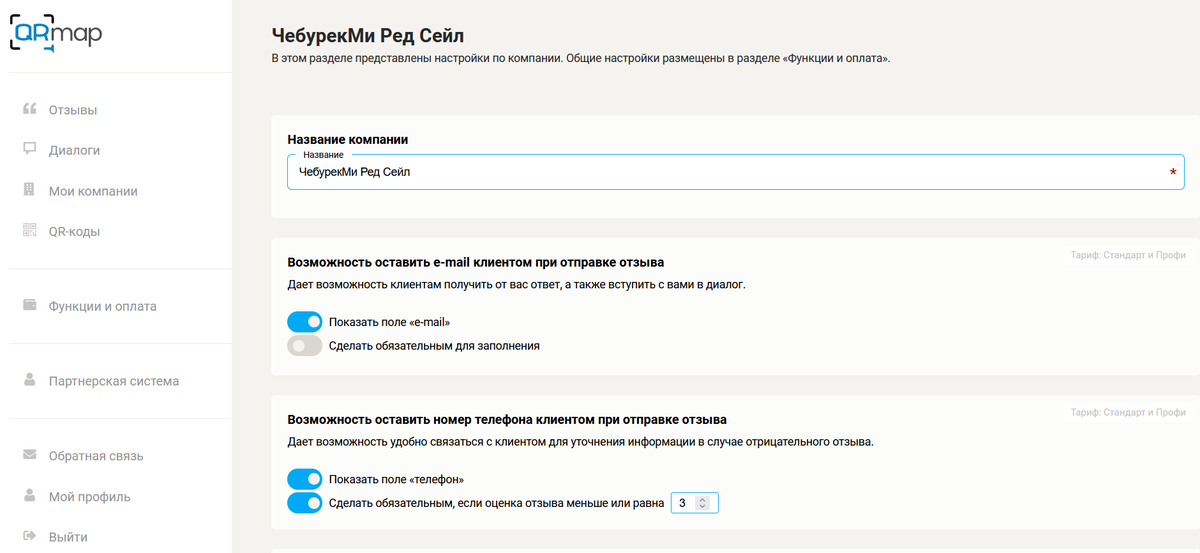Disable the mandatory phone by rating switch
This screenshot has height=553, width=1200.
(305, 503)
